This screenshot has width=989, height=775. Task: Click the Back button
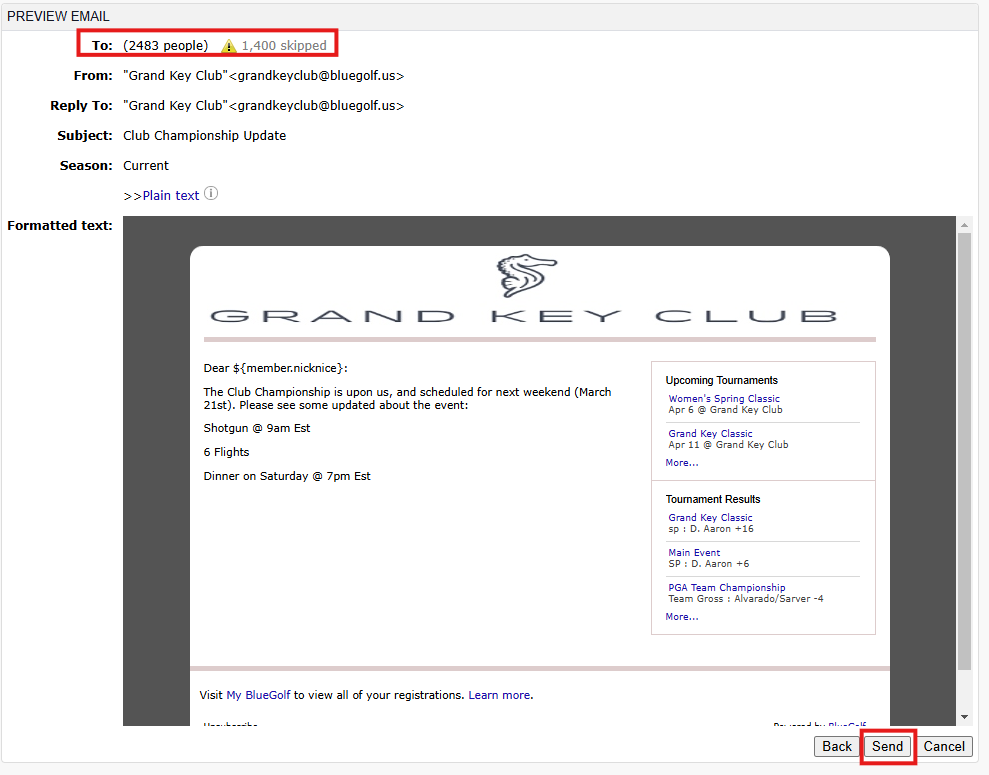pyautogui.click(x=836, y=747)
